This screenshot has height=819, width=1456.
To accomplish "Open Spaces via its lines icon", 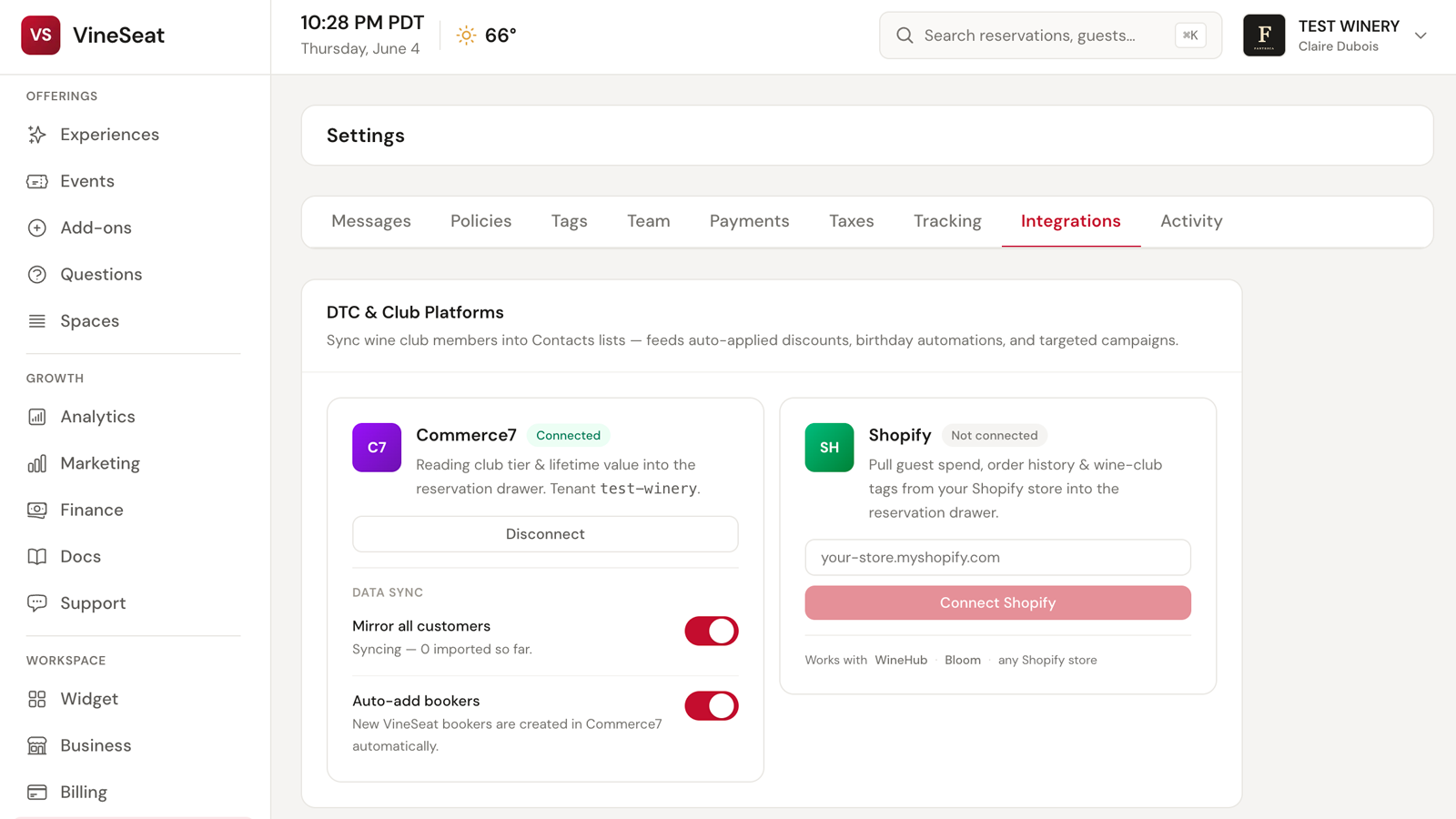I will tap(37, 321).
